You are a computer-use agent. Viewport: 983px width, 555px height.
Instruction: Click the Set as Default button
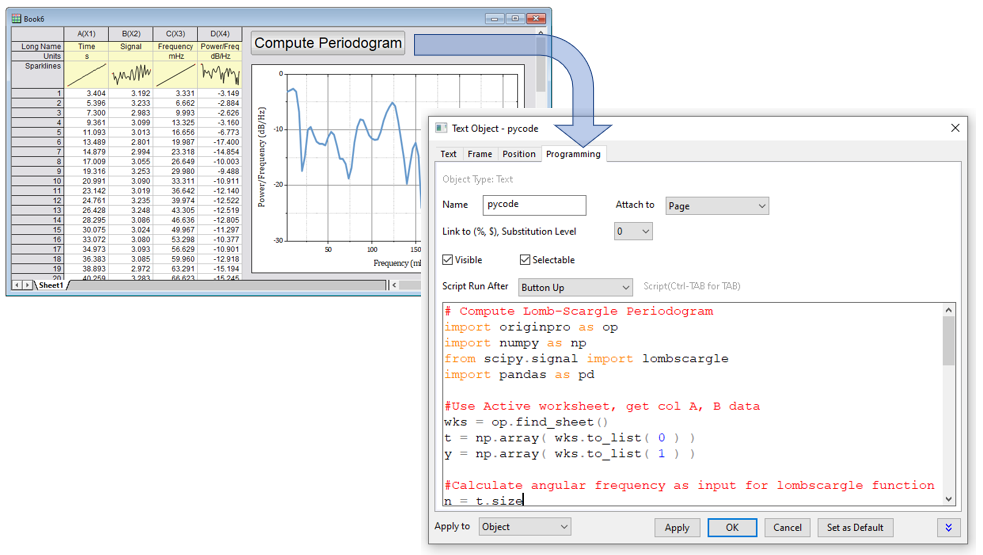[855, 527]
